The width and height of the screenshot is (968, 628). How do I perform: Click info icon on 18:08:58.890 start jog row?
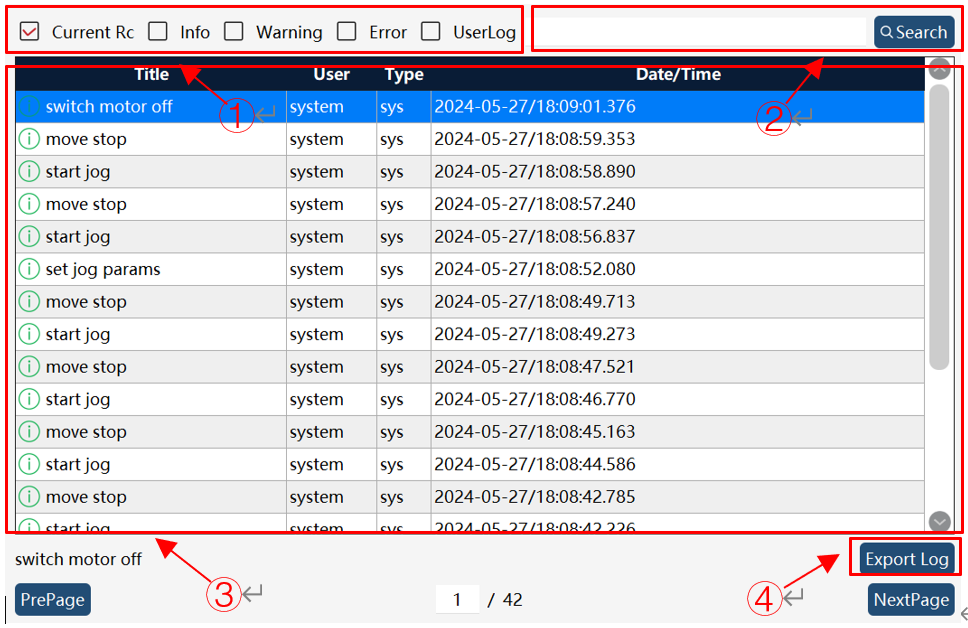click(x=29, y=171)
